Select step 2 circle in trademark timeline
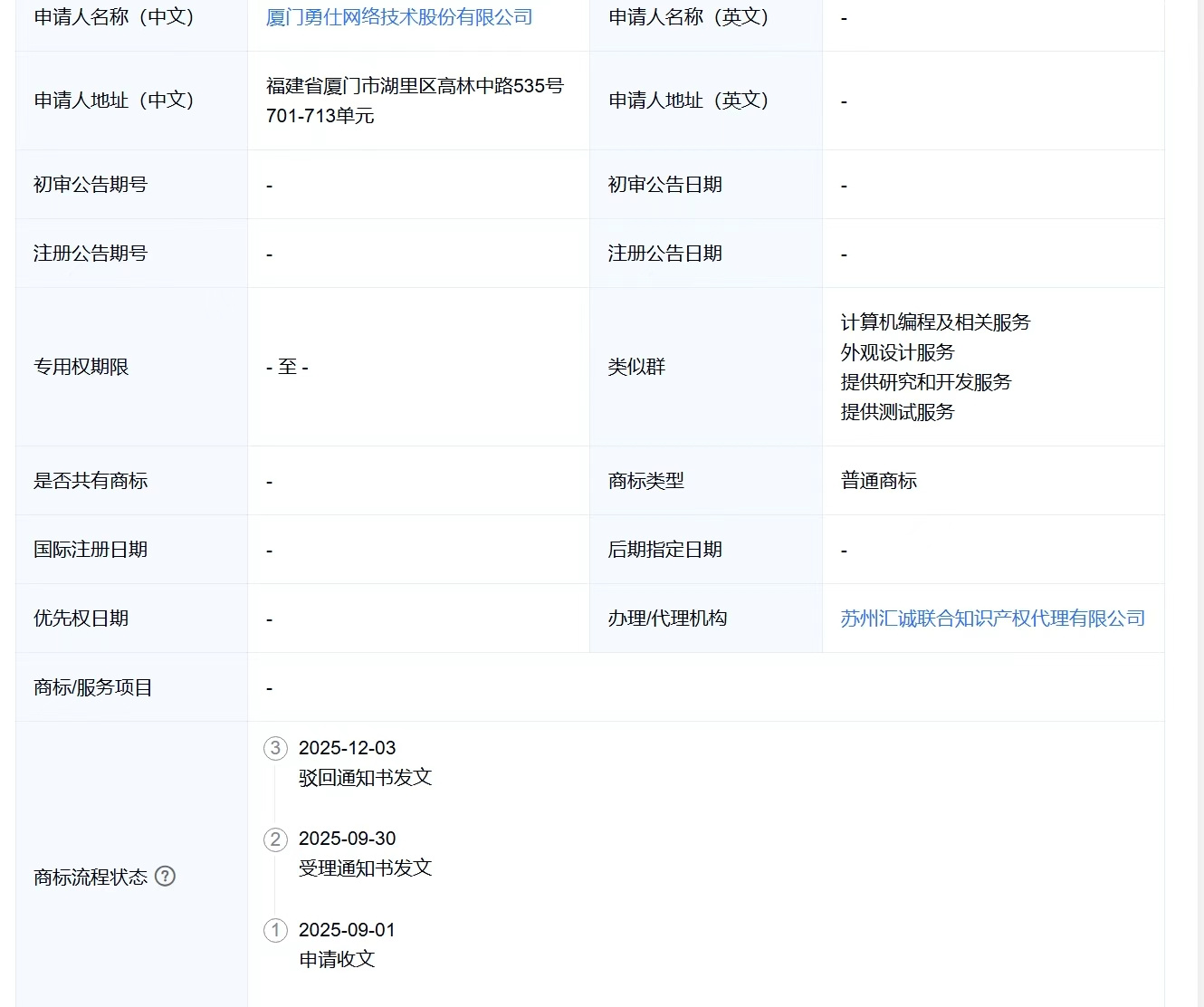The image size is (1204, 1007). tap(275, 839)
